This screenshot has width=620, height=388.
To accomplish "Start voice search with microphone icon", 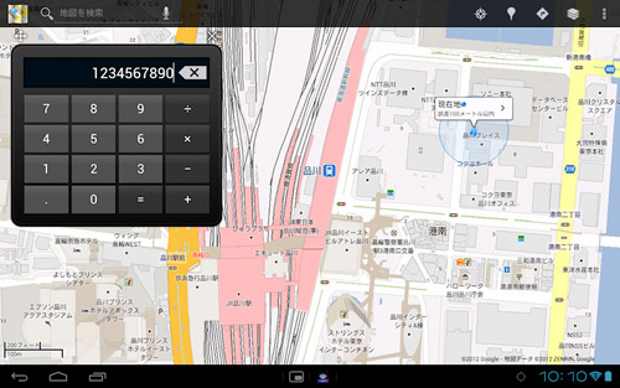I will point(166,13).
